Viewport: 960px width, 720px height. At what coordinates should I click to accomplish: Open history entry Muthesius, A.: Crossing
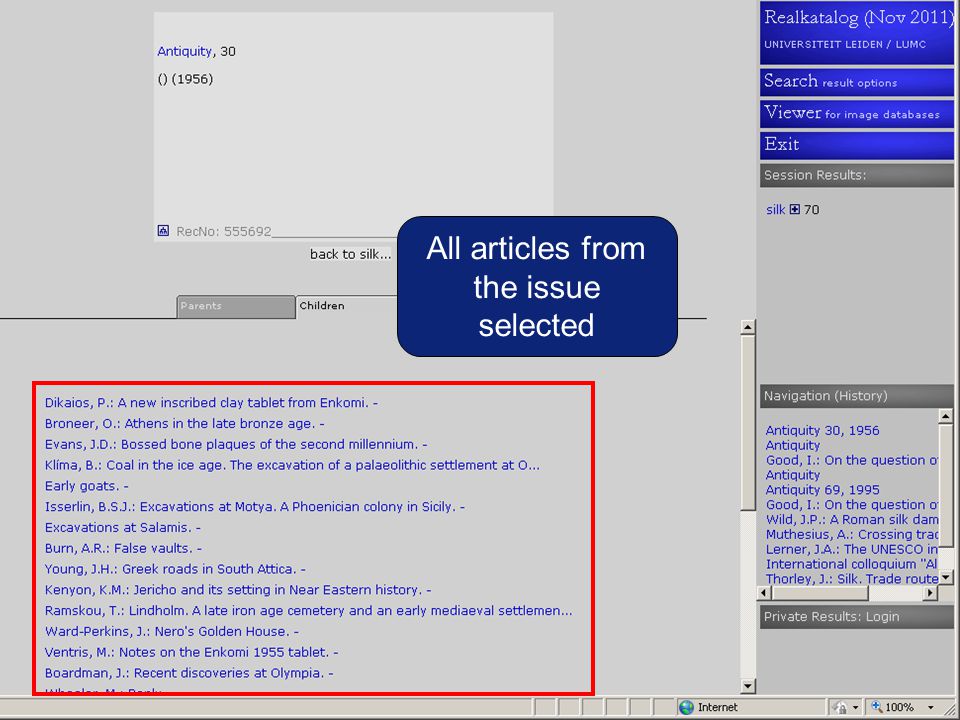pos(852,534)
